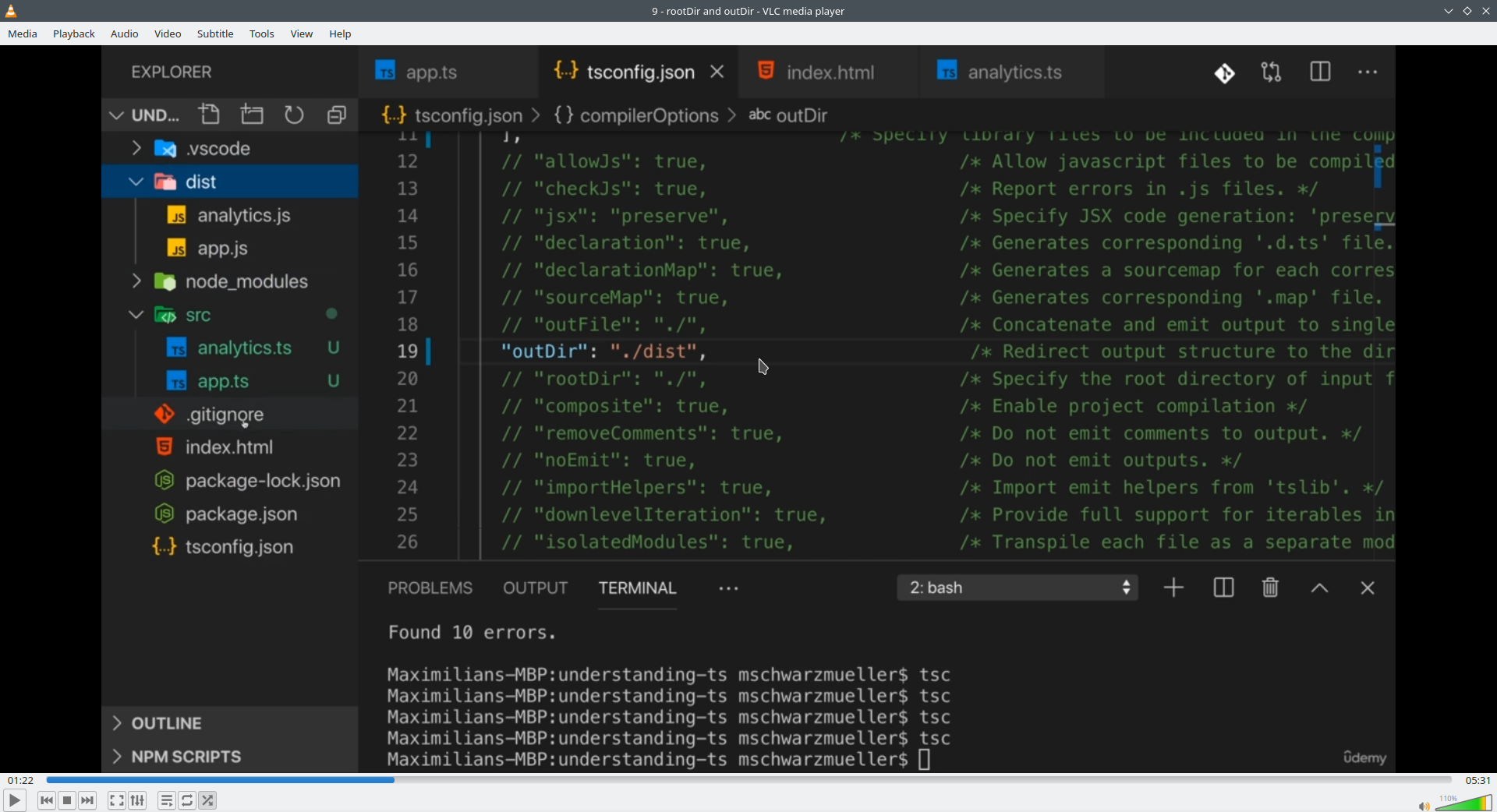Skip to next media in VLC

(88, 800)
